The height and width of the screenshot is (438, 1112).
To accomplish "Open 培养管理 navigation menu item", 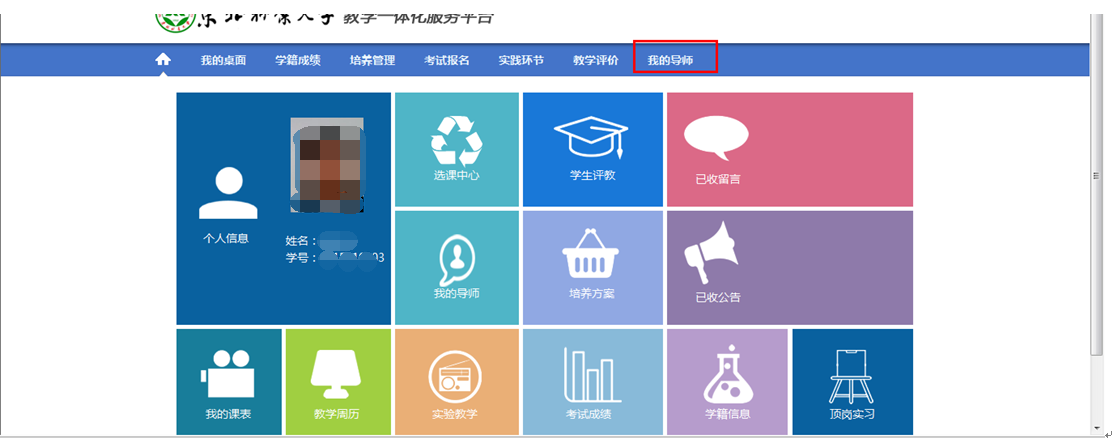I will 372,60.
